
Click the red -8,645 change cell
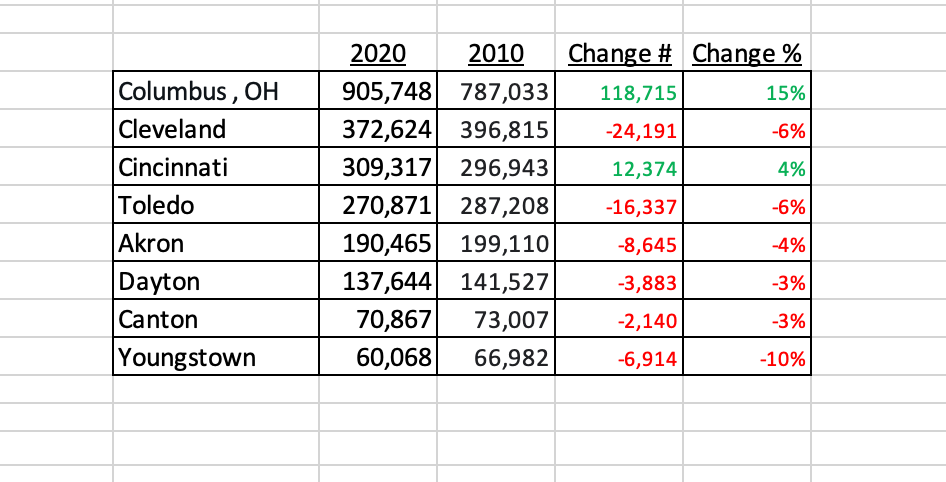[x=620, y=243]
